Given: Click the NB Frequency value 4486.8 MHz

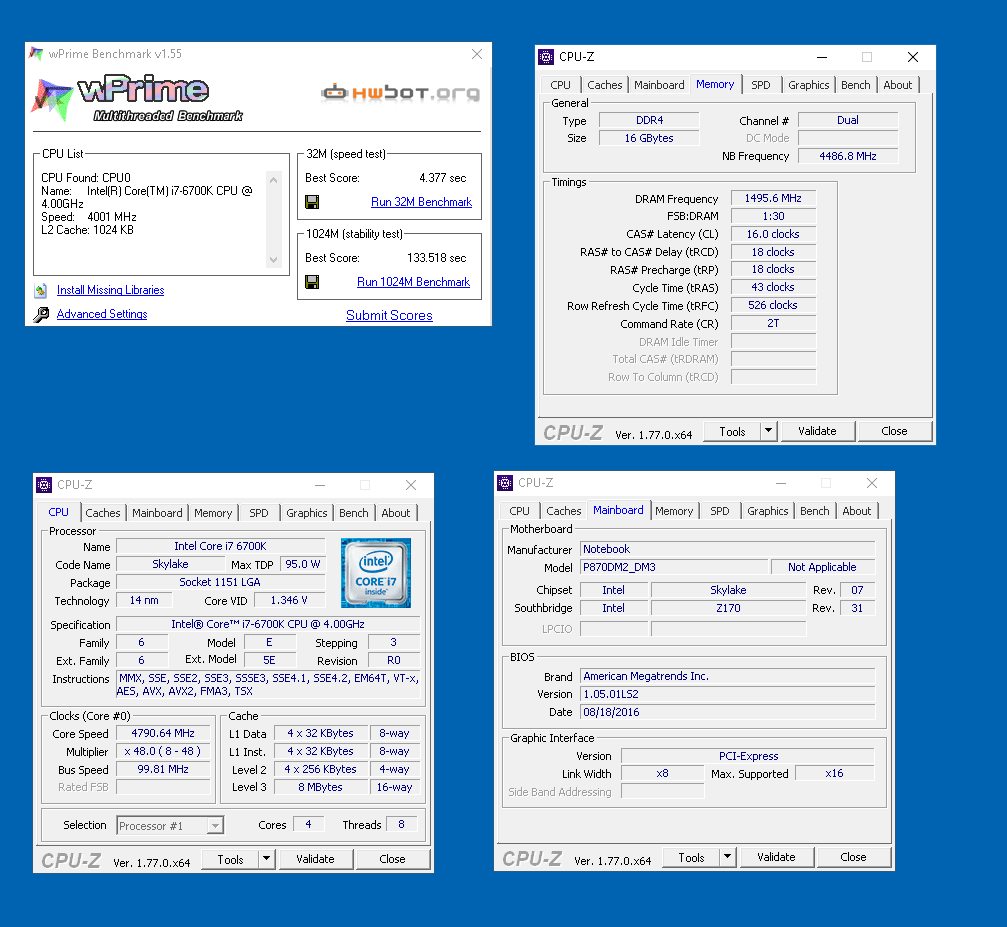Looking at the screenshot, I should 848,156.
